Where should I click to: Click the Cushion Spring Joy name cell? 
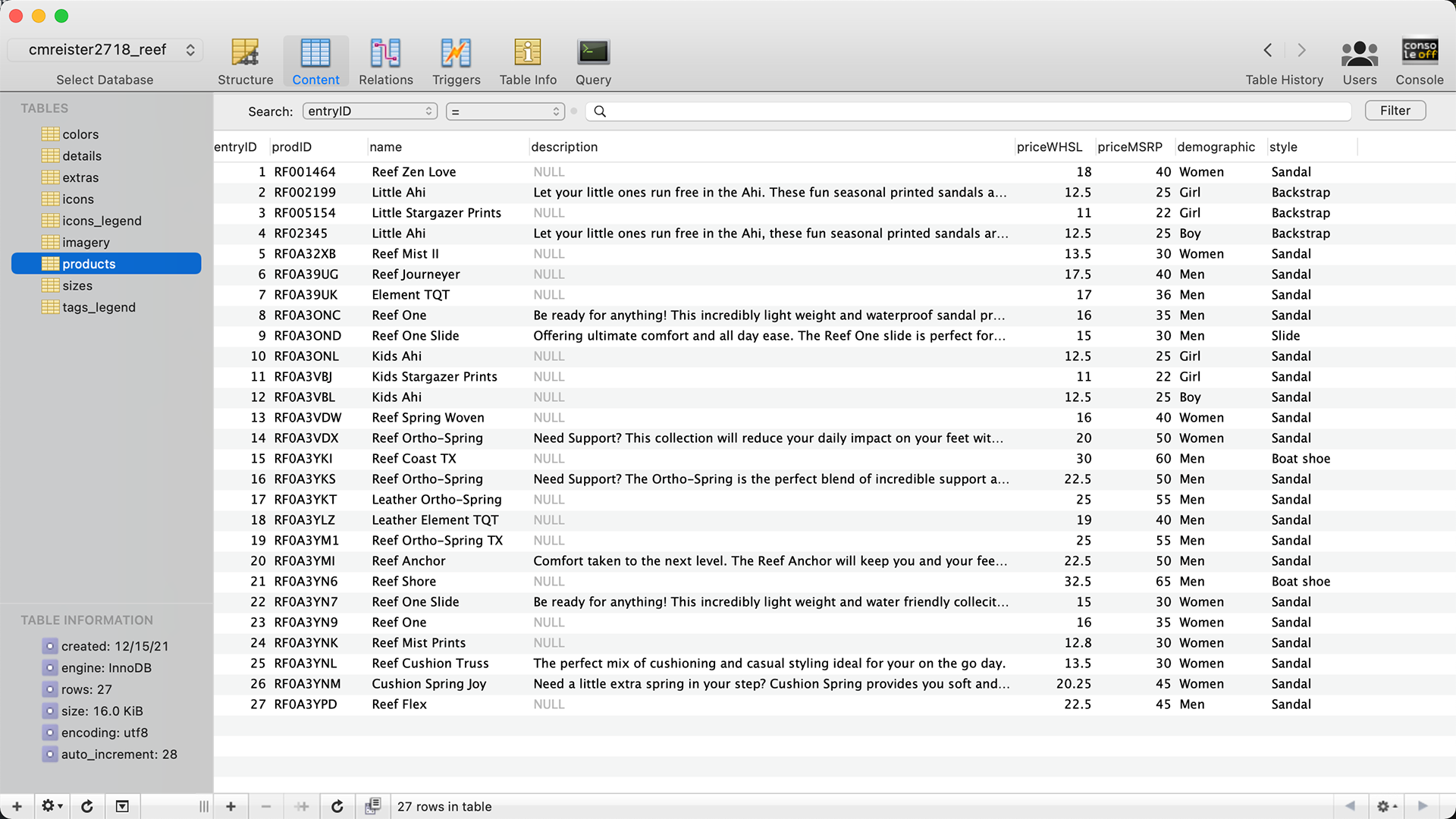click(x=428, y=684)
